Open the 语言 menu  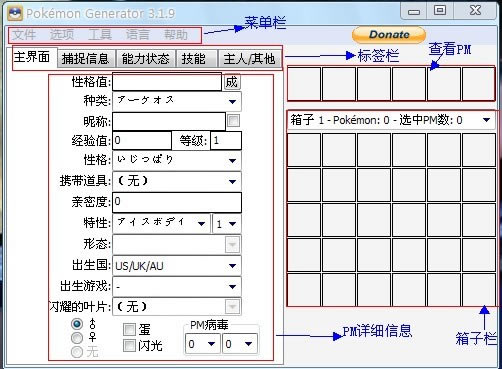(138, 35)
